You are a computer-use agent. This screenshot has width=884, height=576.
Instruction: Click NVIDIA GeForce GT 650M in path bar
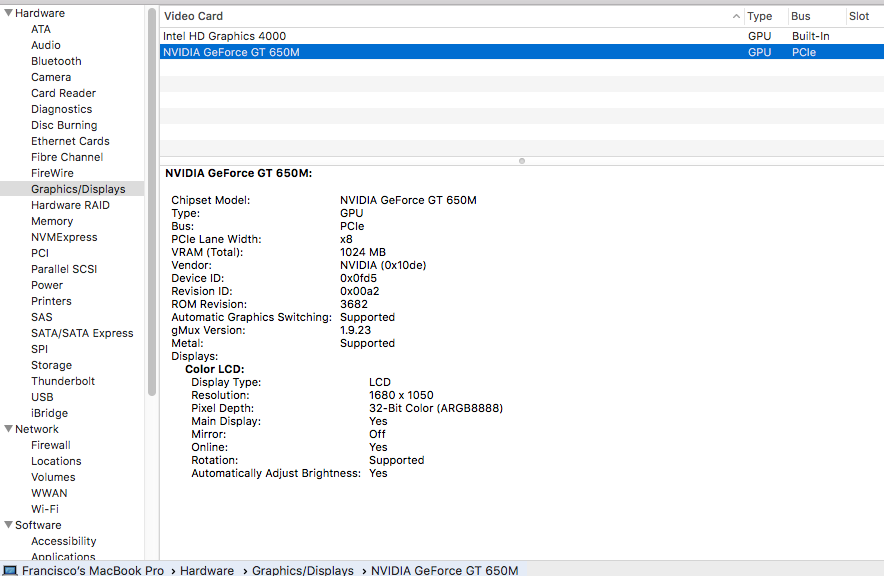click(x=445, y=570)
